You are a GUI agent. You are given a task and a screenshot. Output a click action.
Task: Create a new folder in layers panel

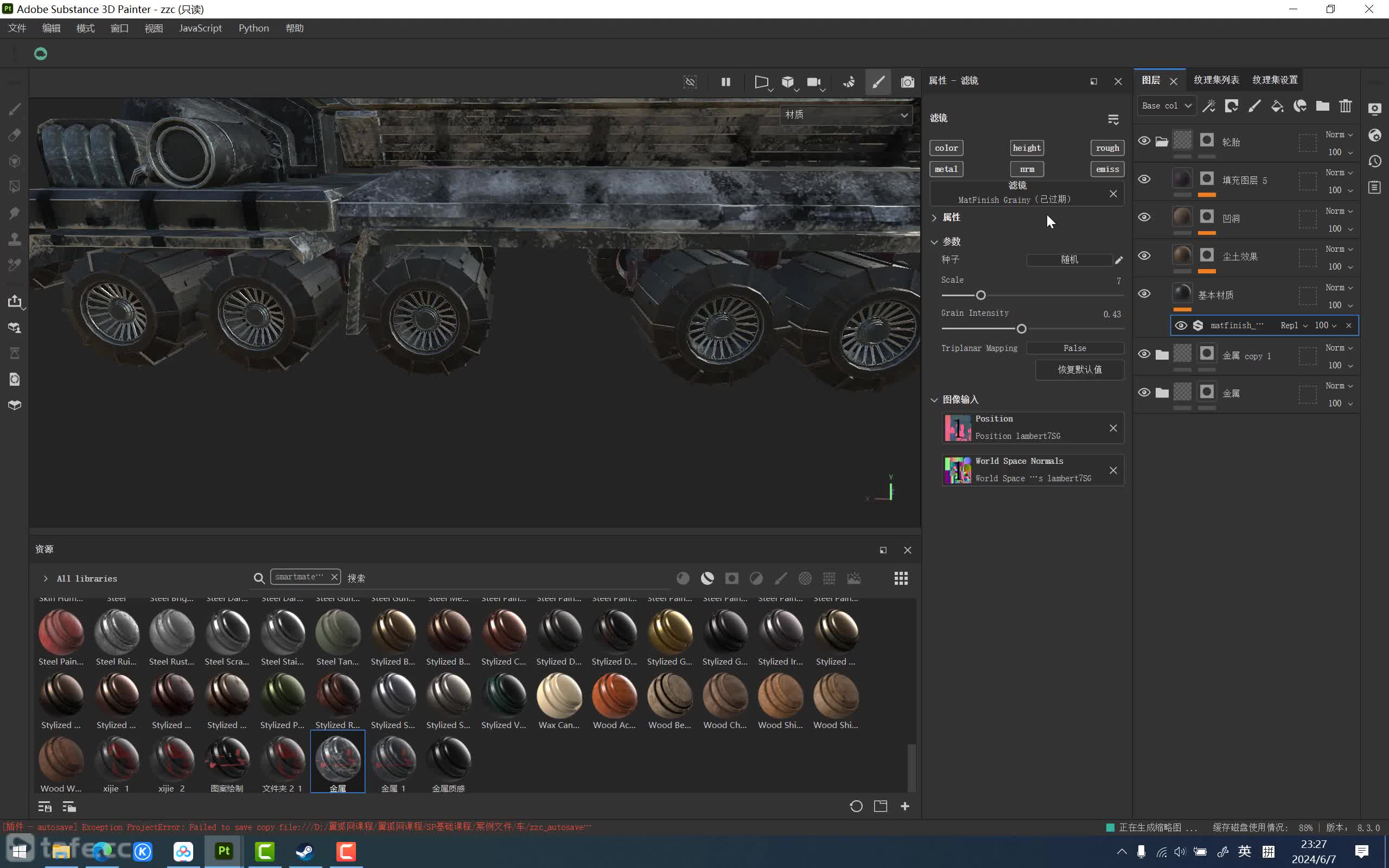pos(1322,106)
